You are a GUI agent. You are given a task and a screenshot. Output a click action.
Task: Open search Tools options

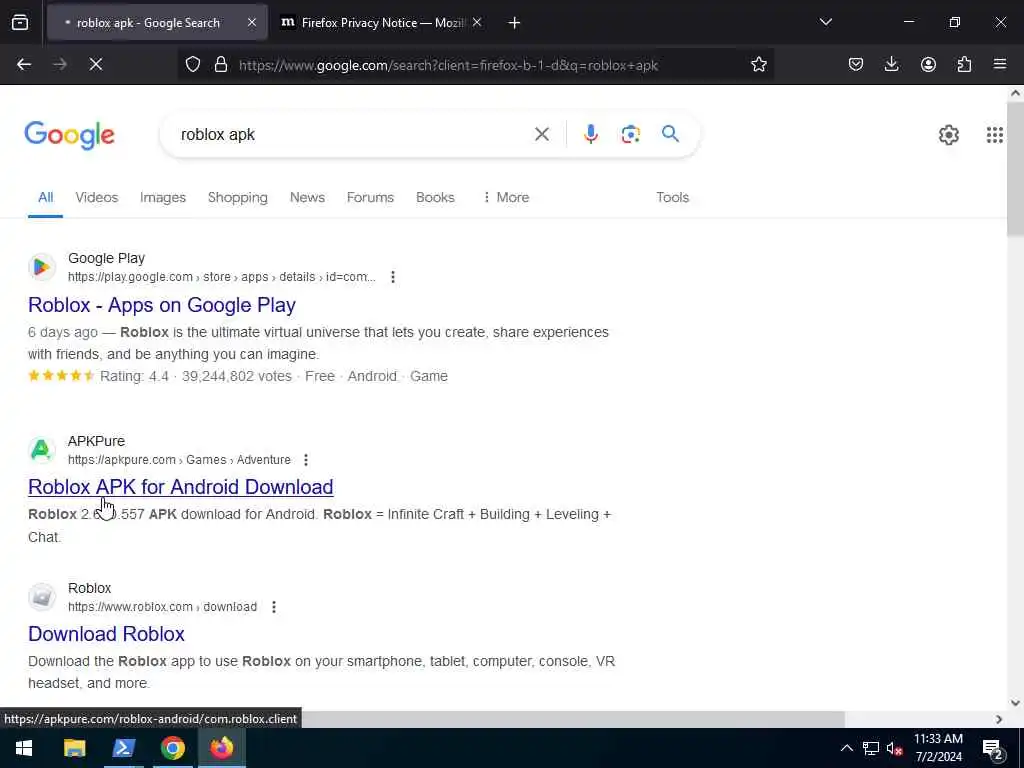tap(673, 197)
